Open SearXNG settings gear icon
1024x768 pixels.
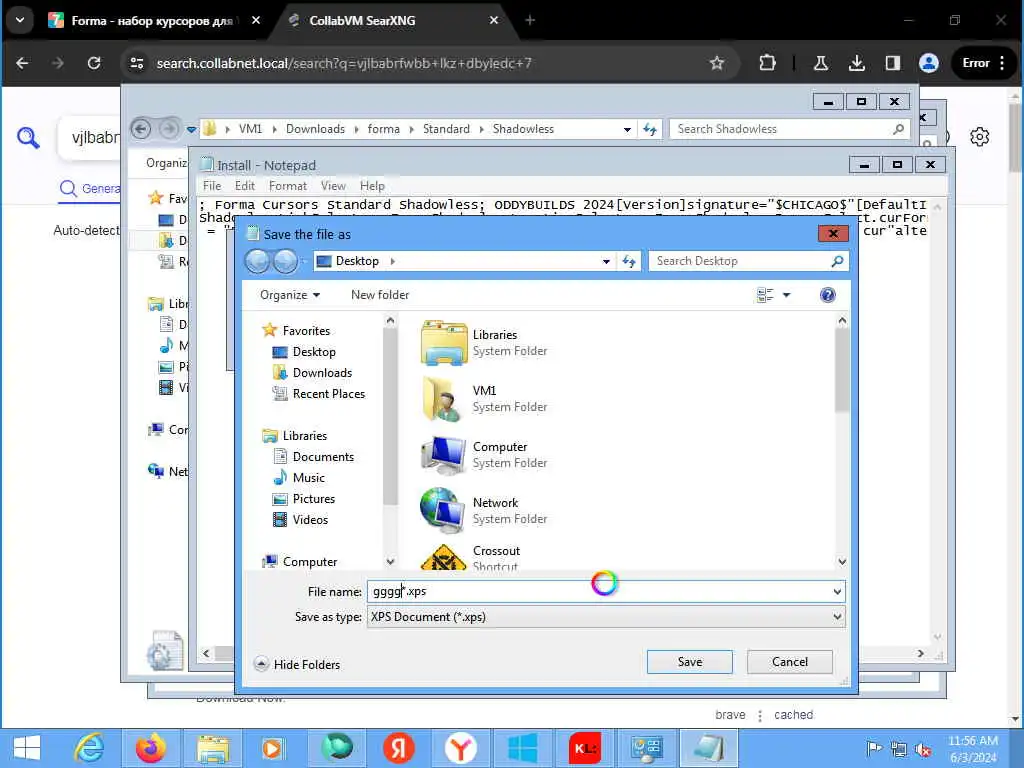(x=979, y=137)
